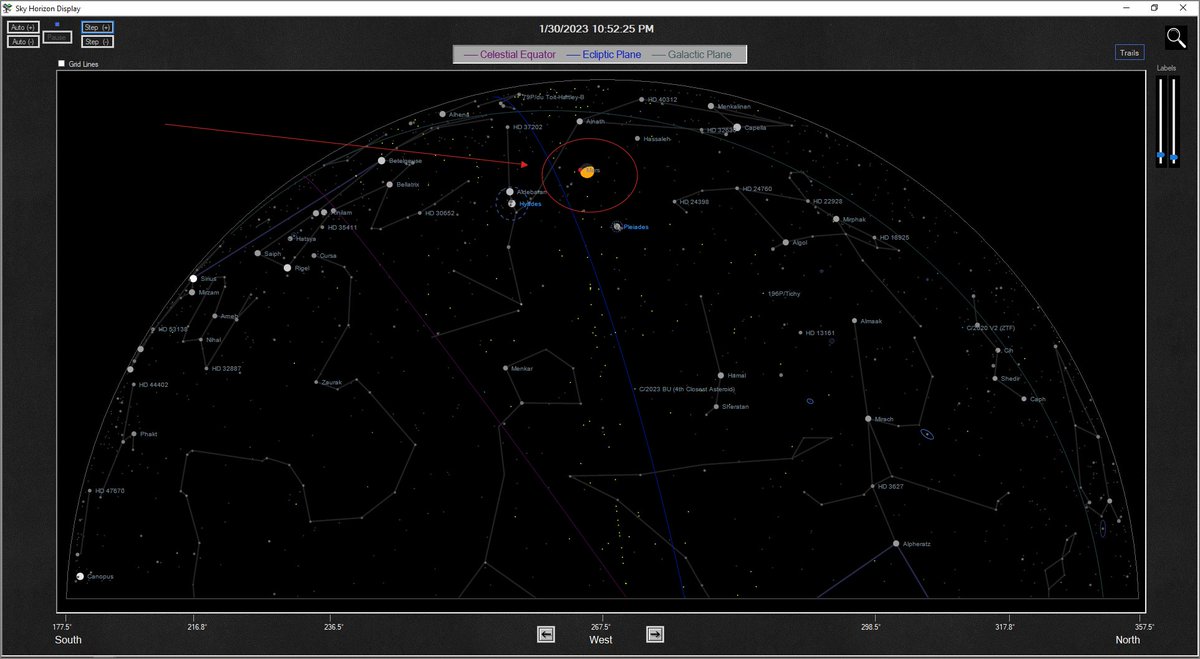
Task: Click the Hamal star label
Action: pos(737,375)
